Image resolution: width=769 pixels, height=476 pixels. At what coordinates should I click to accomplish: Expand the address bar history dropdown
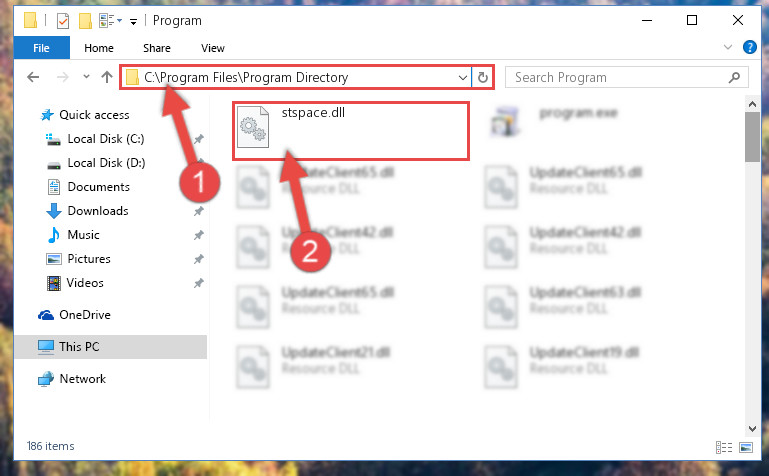tap(462, 77)
